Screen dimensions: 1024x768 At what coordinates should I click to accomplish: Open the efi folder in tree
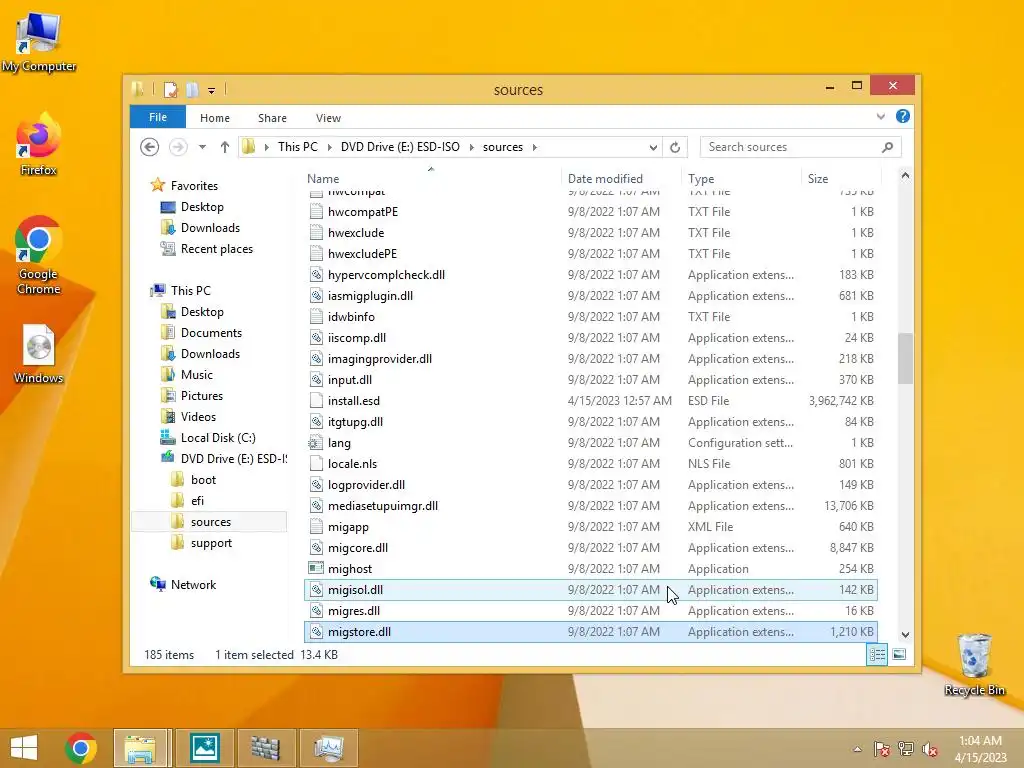point(197,500)
